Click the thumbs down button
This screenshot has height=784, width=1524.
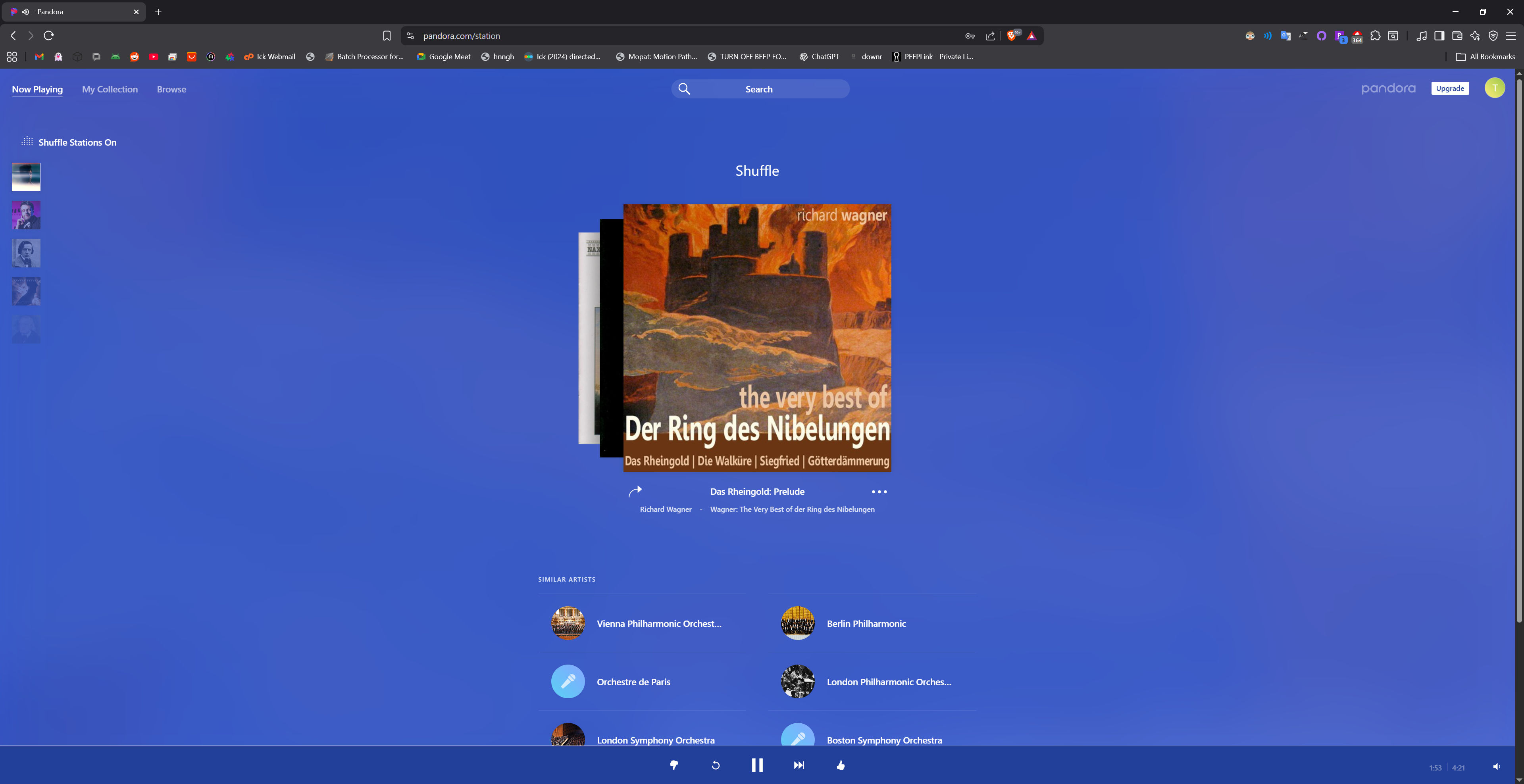674,765
